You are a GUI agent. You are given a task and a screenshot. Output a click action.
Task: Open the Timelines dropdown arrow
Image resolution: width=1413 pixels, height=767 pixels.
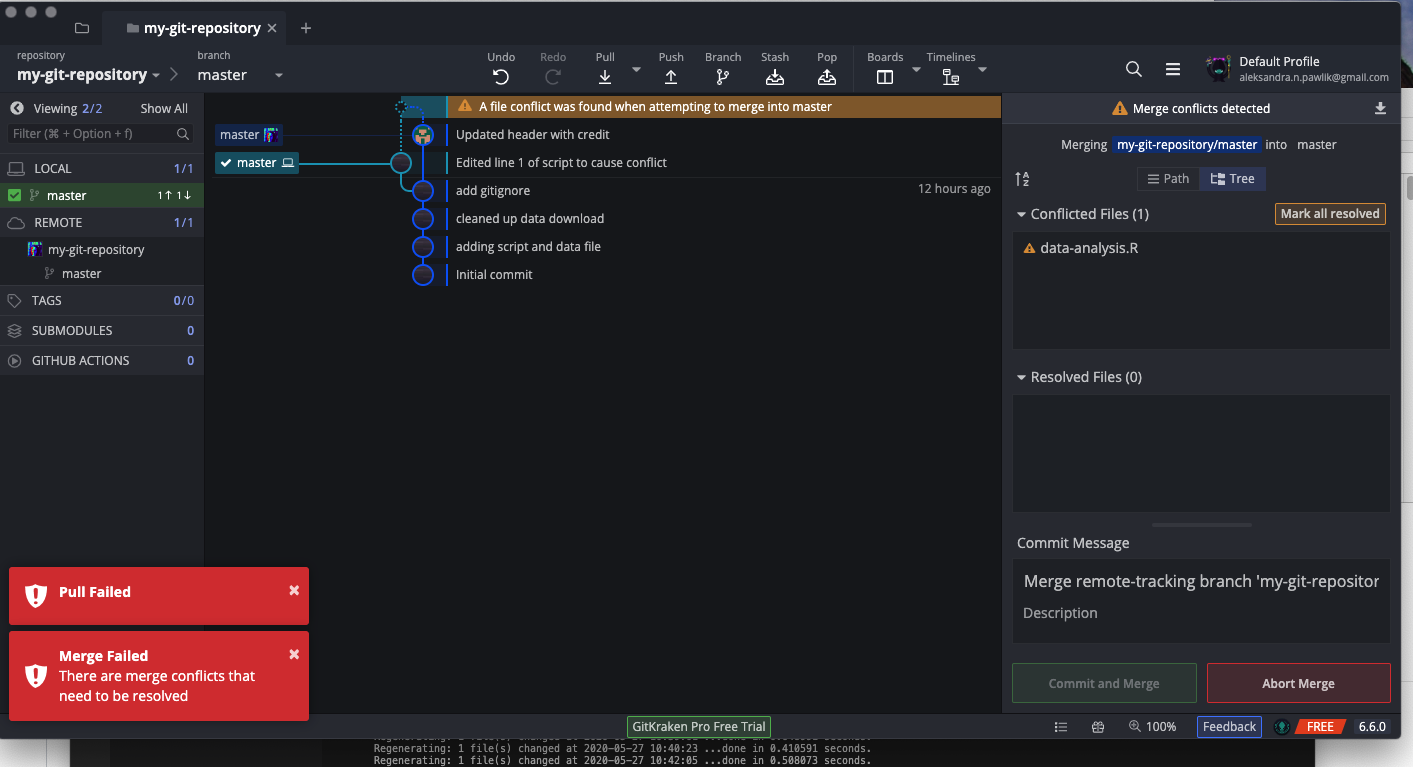pos(983,69)
